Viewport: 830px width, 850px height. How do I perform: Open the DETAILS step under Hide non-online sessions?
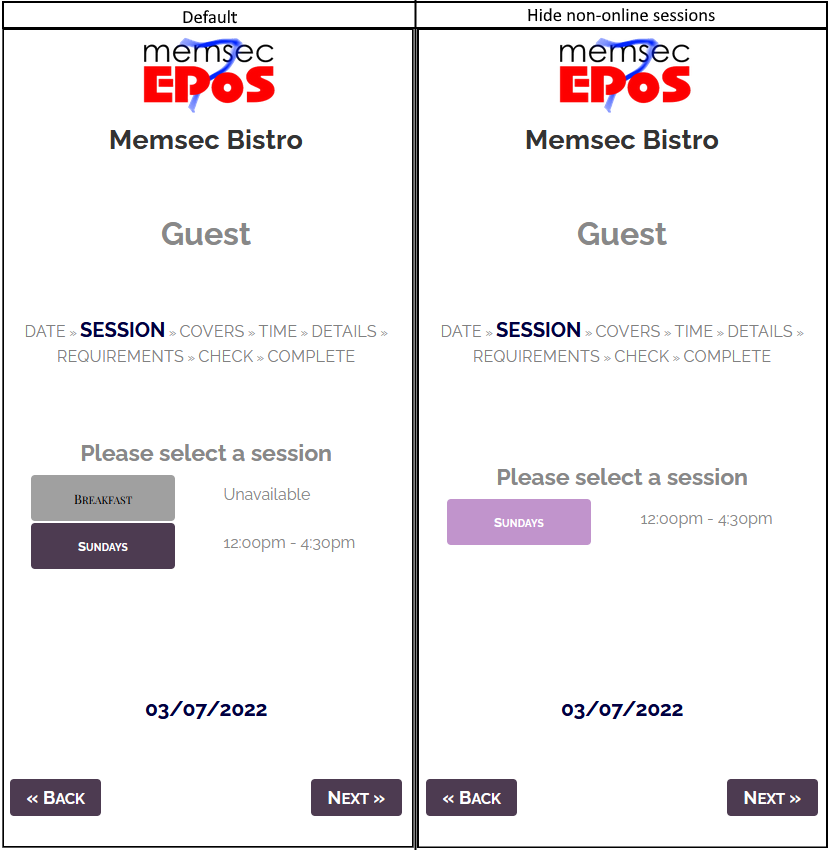point(760,331)
